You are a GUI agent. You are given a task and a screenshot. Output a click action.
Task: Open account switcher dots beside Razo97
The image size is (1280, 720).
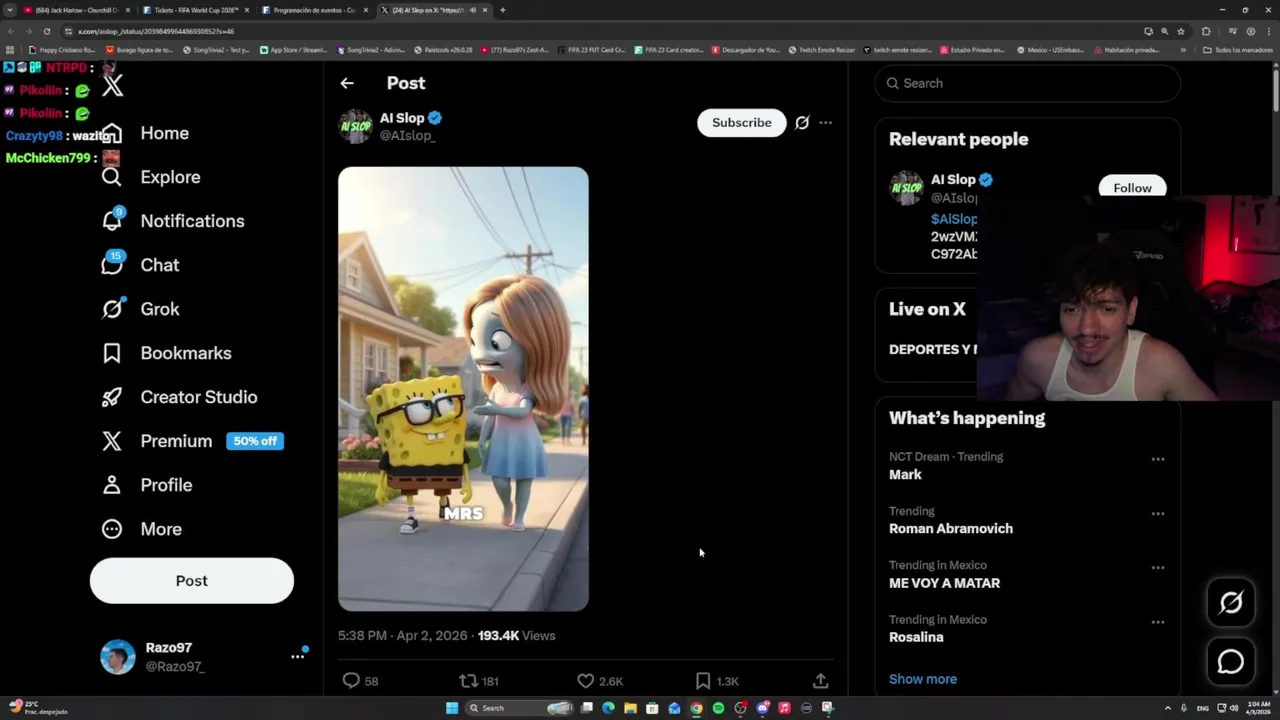298,656
